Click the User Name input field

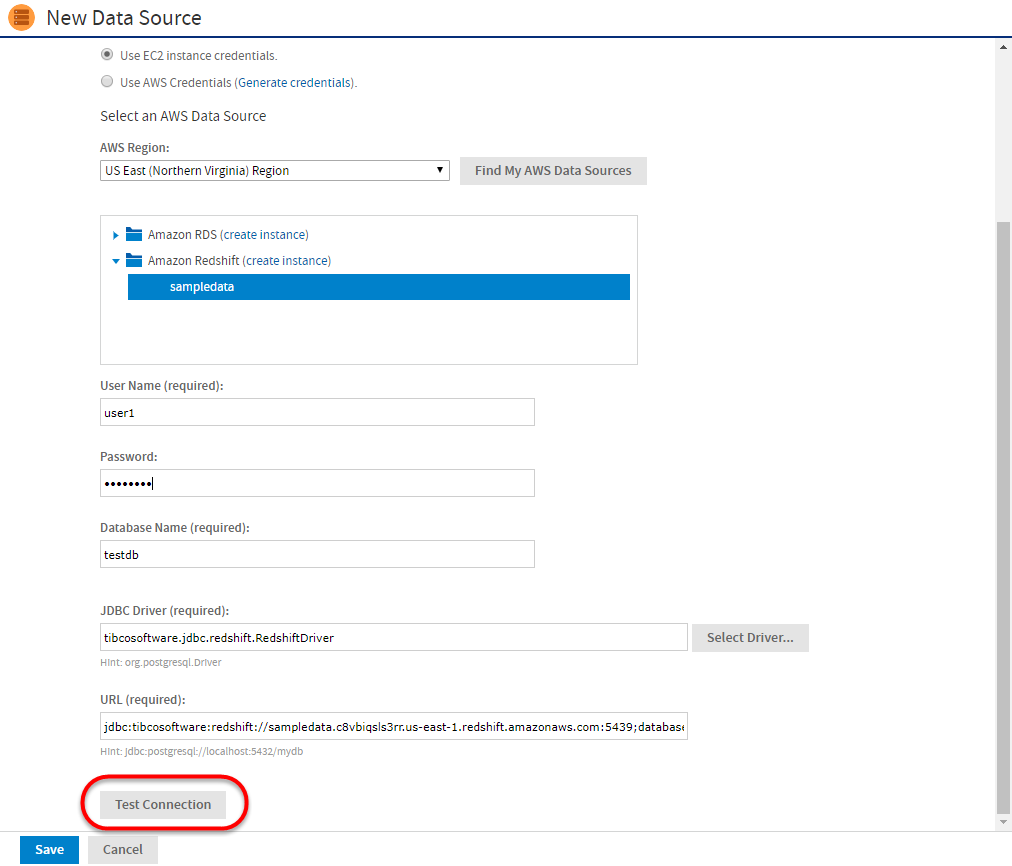pyautogui.click(x=317, y=412)
